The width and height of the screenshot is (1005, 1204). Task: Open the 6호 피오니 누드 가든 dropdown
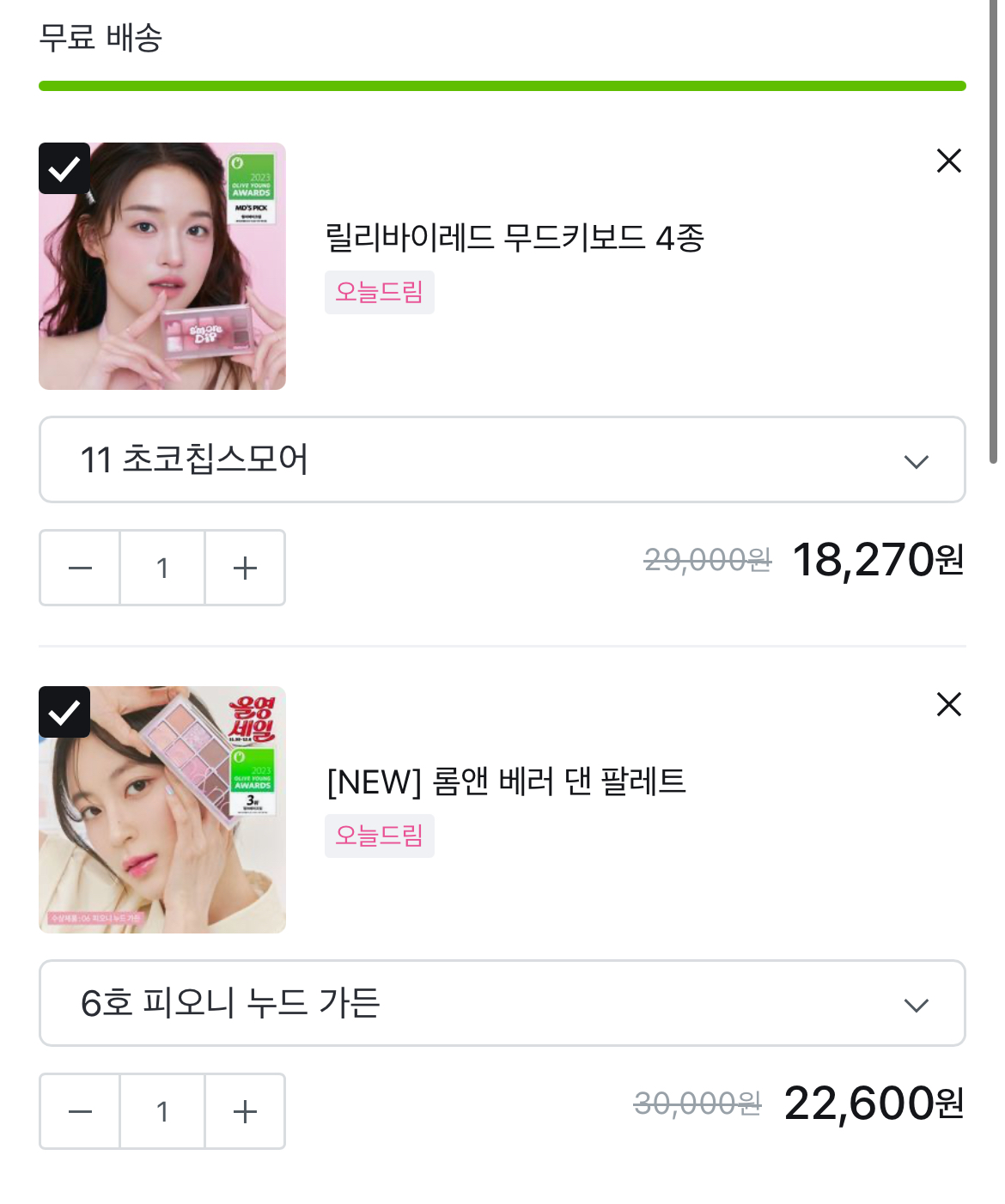[x=502, y=1003]
